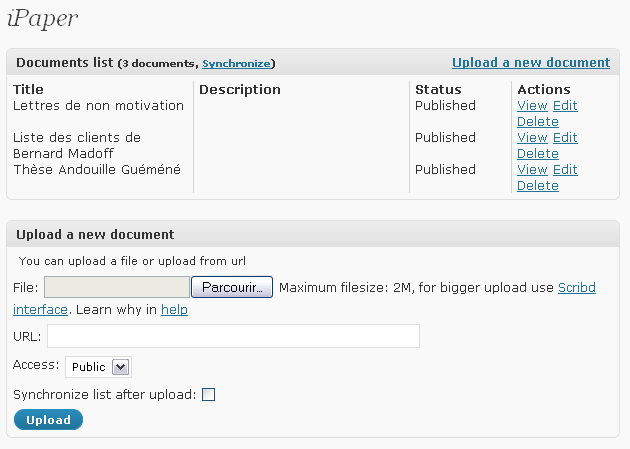
Task: Click the Parcourir file browse button
Action: [232, 287]
